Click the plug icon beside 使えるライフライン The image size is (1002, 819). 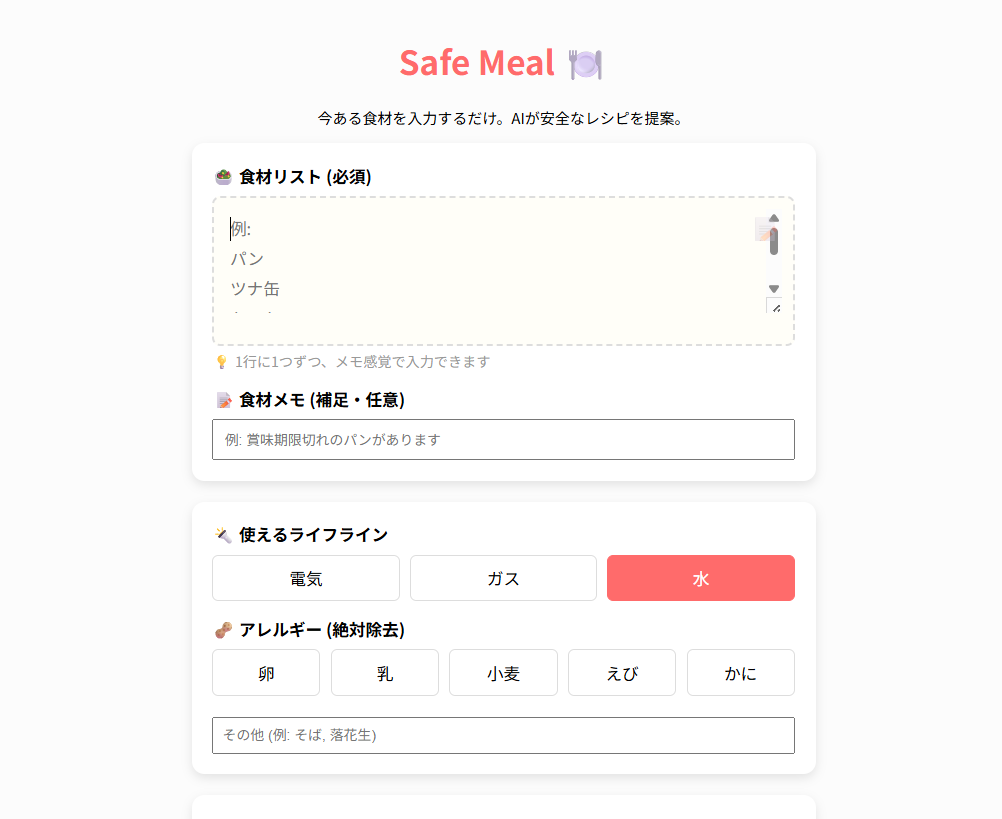(x=223, y=535)
